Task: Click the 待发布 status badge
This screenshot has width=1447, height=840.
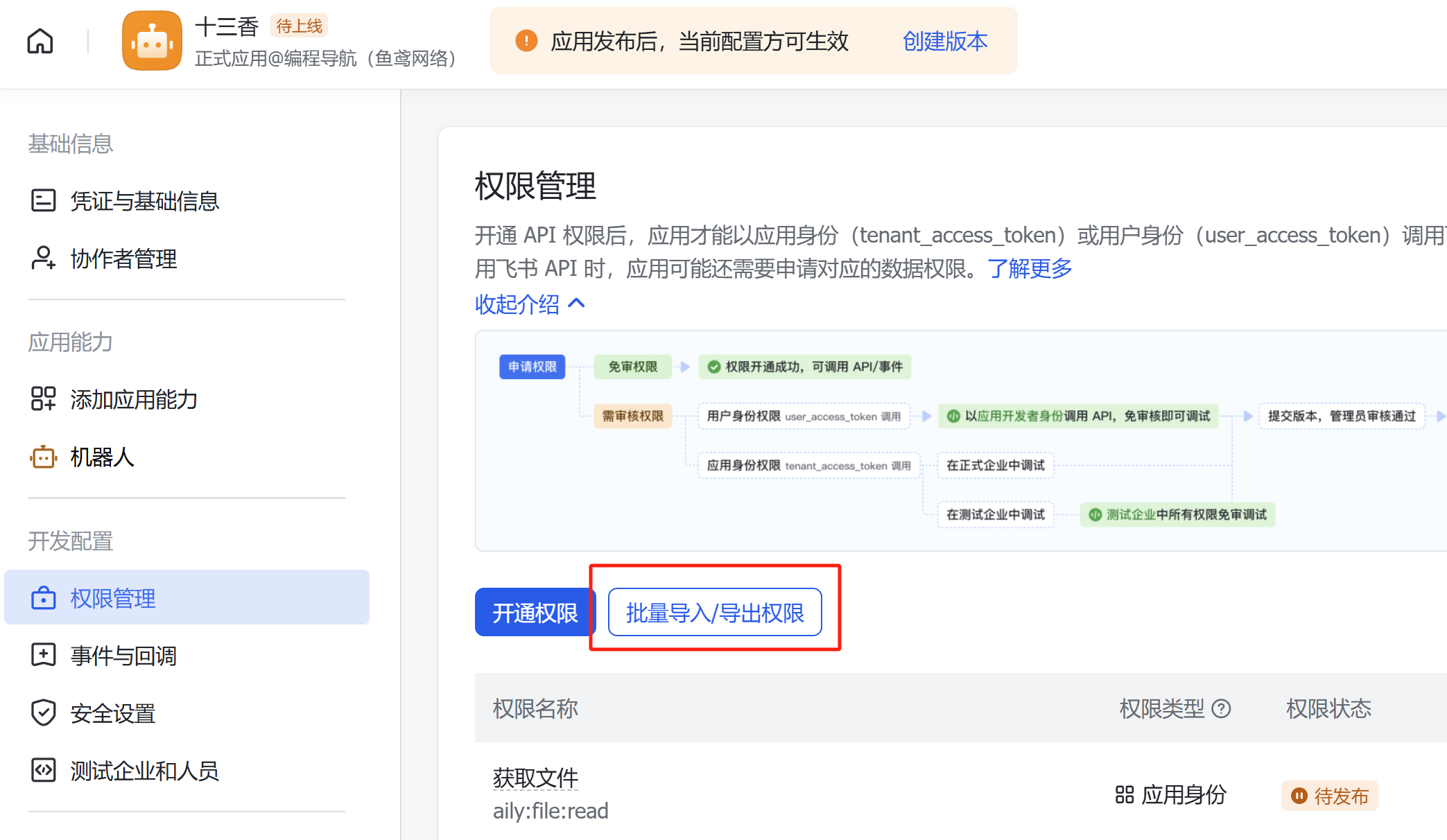Action: pyautogui.click(x=1329, y=796)
